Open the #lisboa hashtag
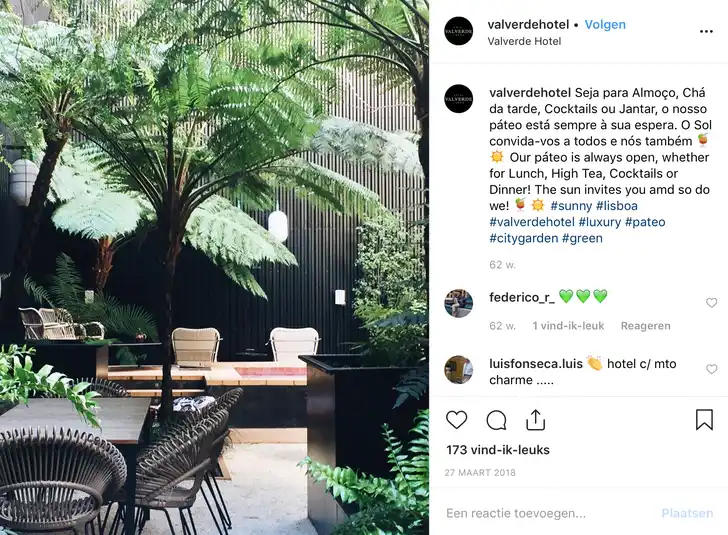This screenshot has height=535, width=728. point(617,206)
